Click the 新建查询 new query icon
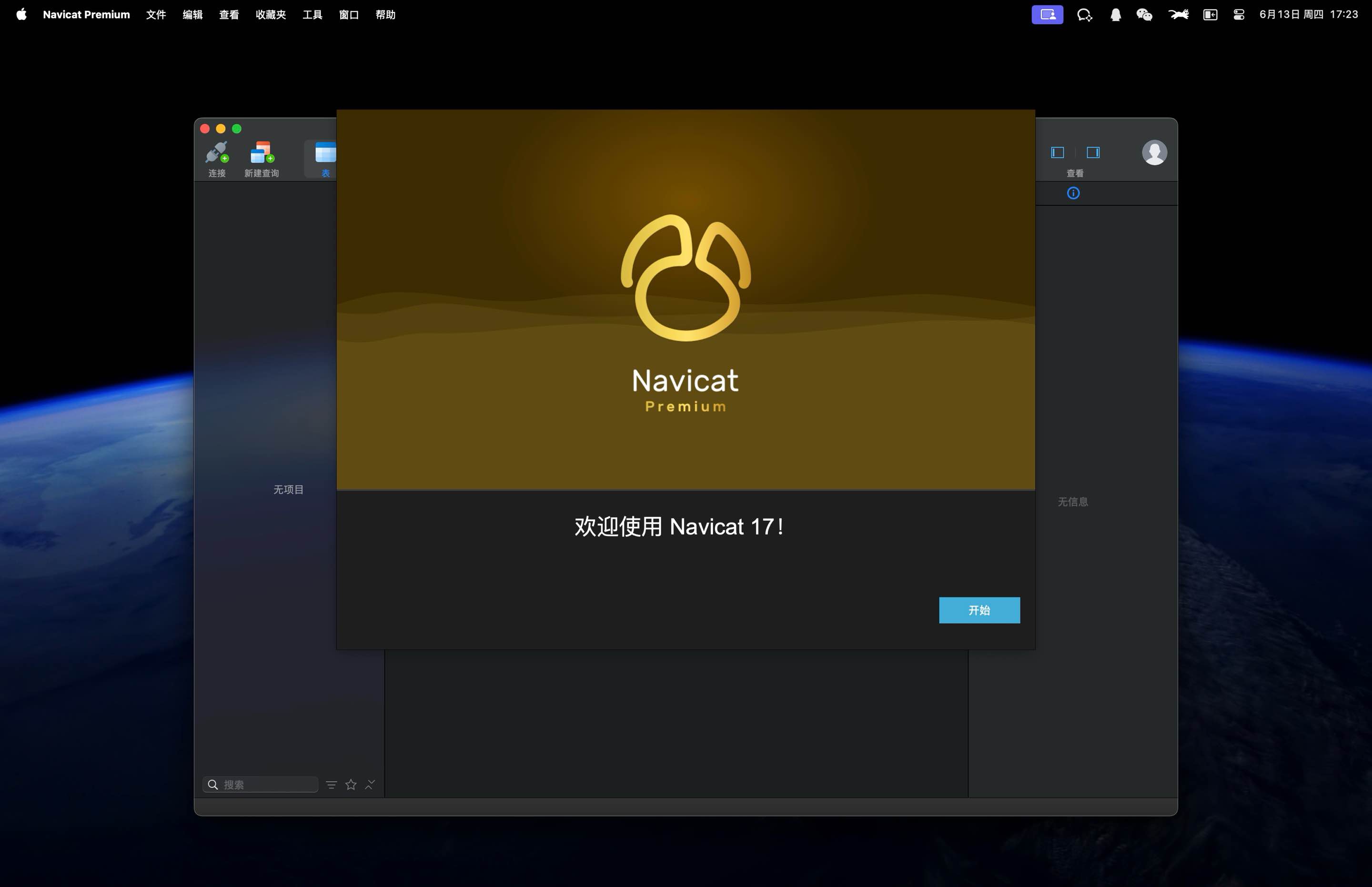This screenshot has width=1372, height=887. coord(262,159)
